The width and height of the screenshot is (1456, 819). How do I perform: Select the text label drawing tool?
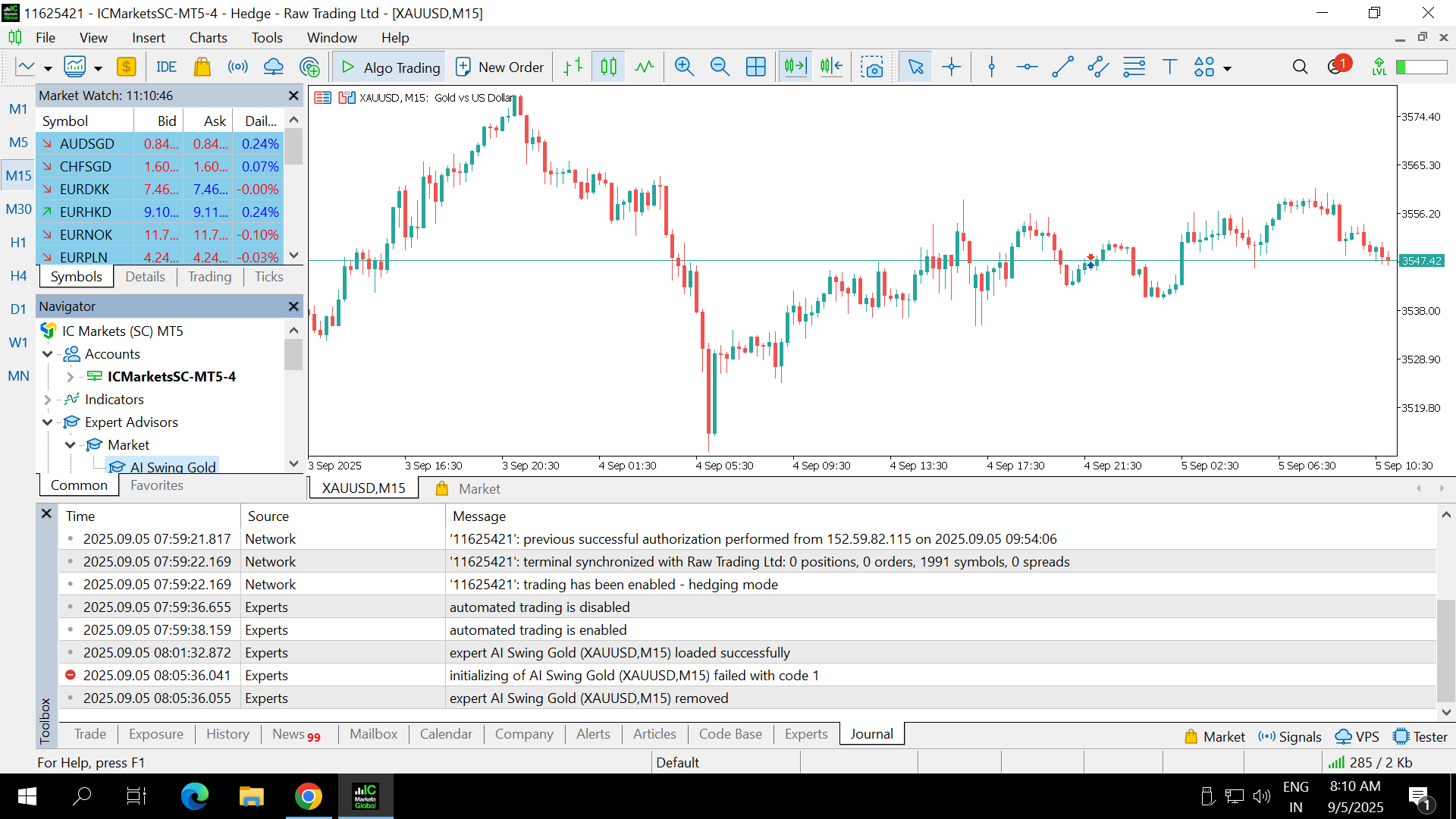click(x=1169, y=67)
